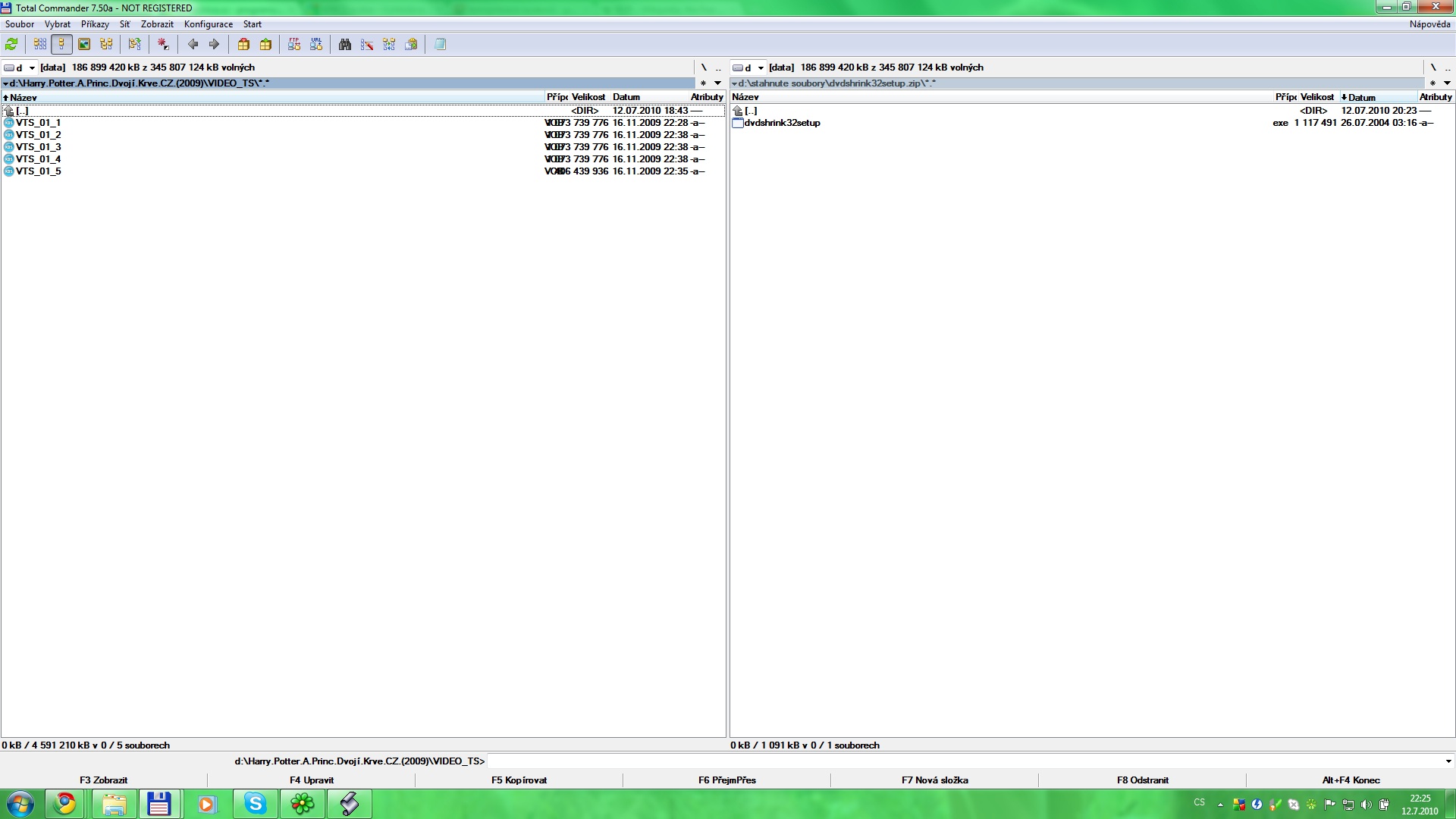1456x819 pixels.
Task: Click the green Refresh arrows icon
Action: tap(11, 45)
